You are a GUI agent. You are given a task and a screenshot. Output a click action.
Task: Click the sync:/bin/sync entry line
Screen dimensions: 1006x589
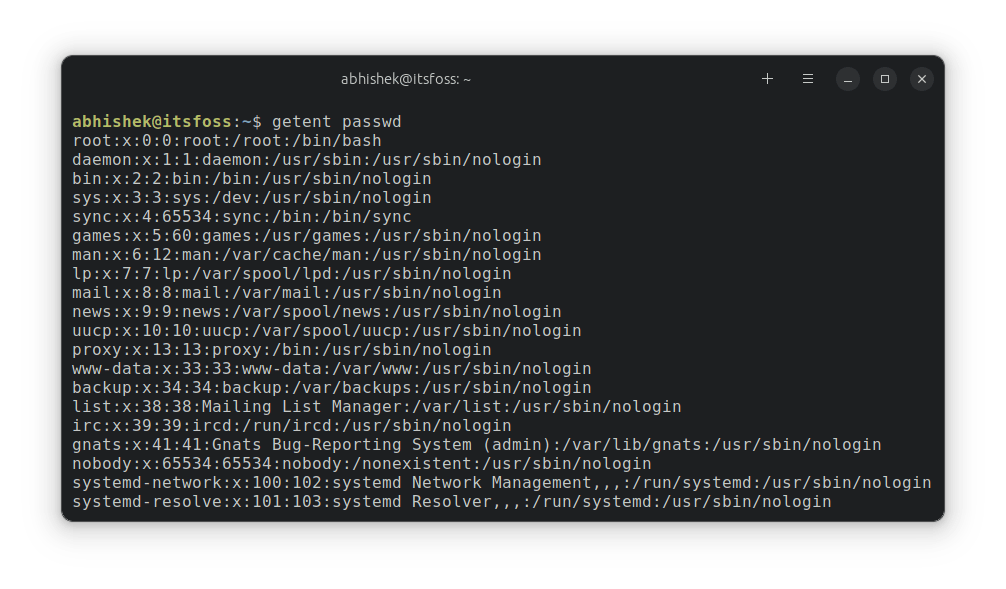click(x=240, y=216)
